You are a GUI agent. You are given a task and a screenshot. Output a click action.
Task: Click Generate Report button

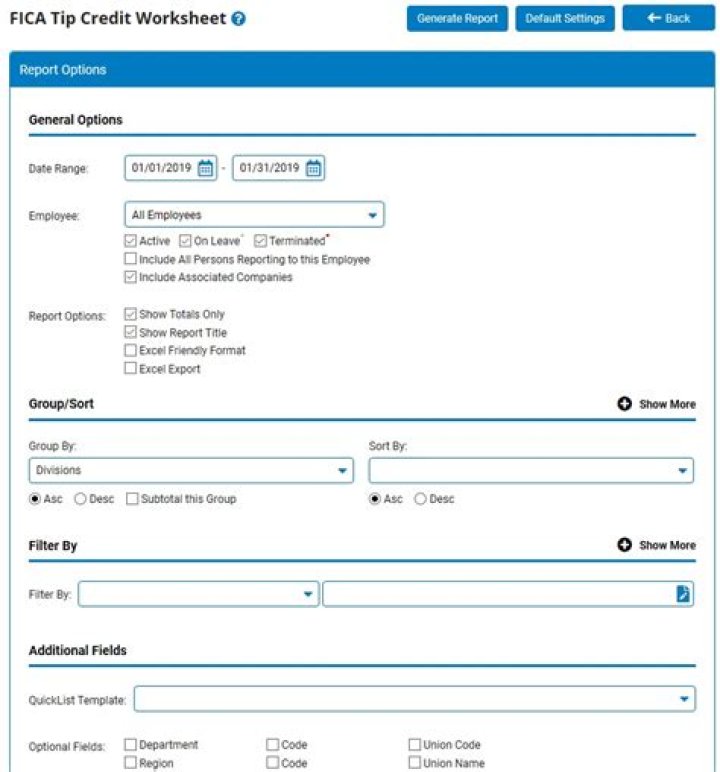click(x=457, y=18)
